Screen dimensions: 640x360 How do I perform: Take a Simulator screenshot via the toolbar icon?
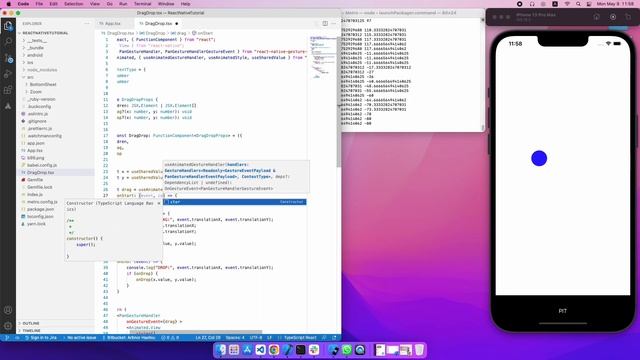click(x=613, y=17)
